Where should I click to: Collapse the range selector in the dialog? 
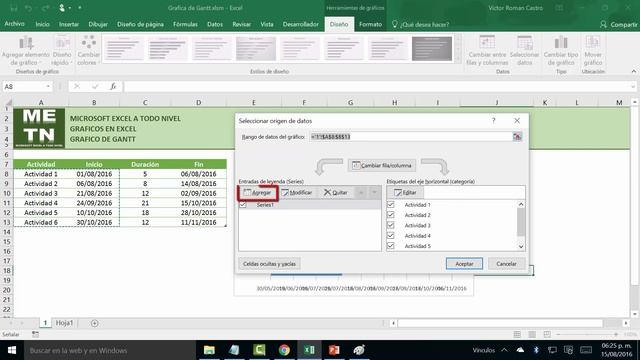[x=517, y=137]
